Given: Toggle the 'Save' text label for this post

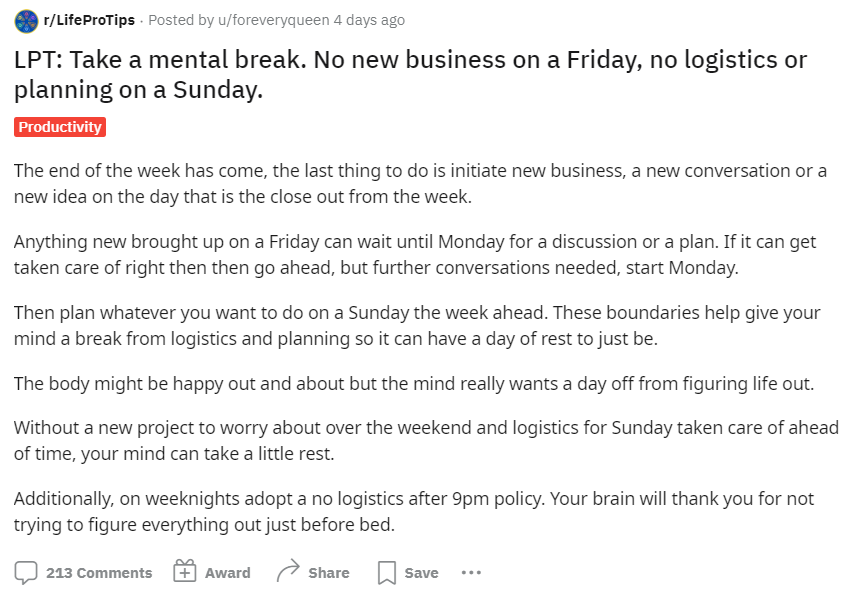Looking at the screenshot, I should (x=421, y=573).
